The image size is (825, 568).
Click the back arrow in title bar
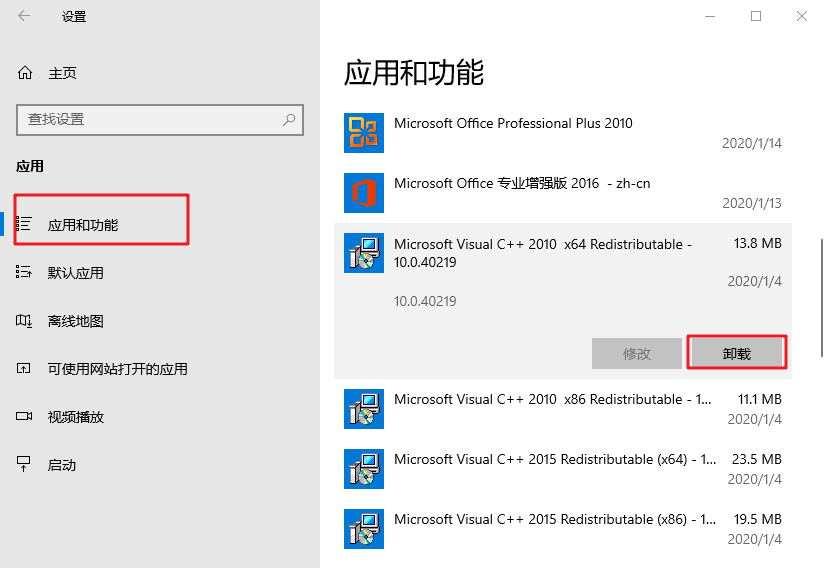click(x=24, y=16)
